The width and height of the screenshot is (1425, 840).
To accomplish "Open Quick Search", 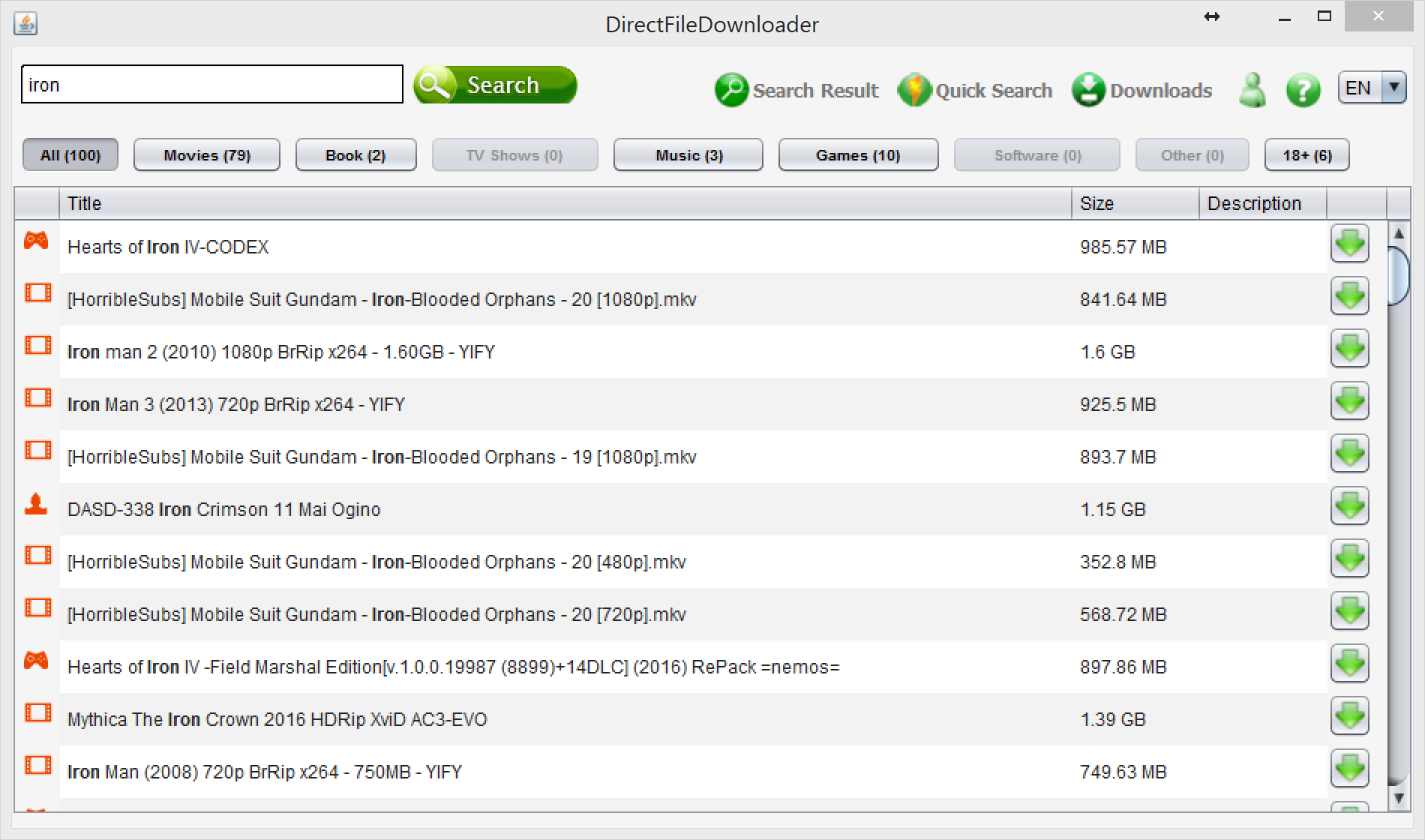I will coord(975,90).
